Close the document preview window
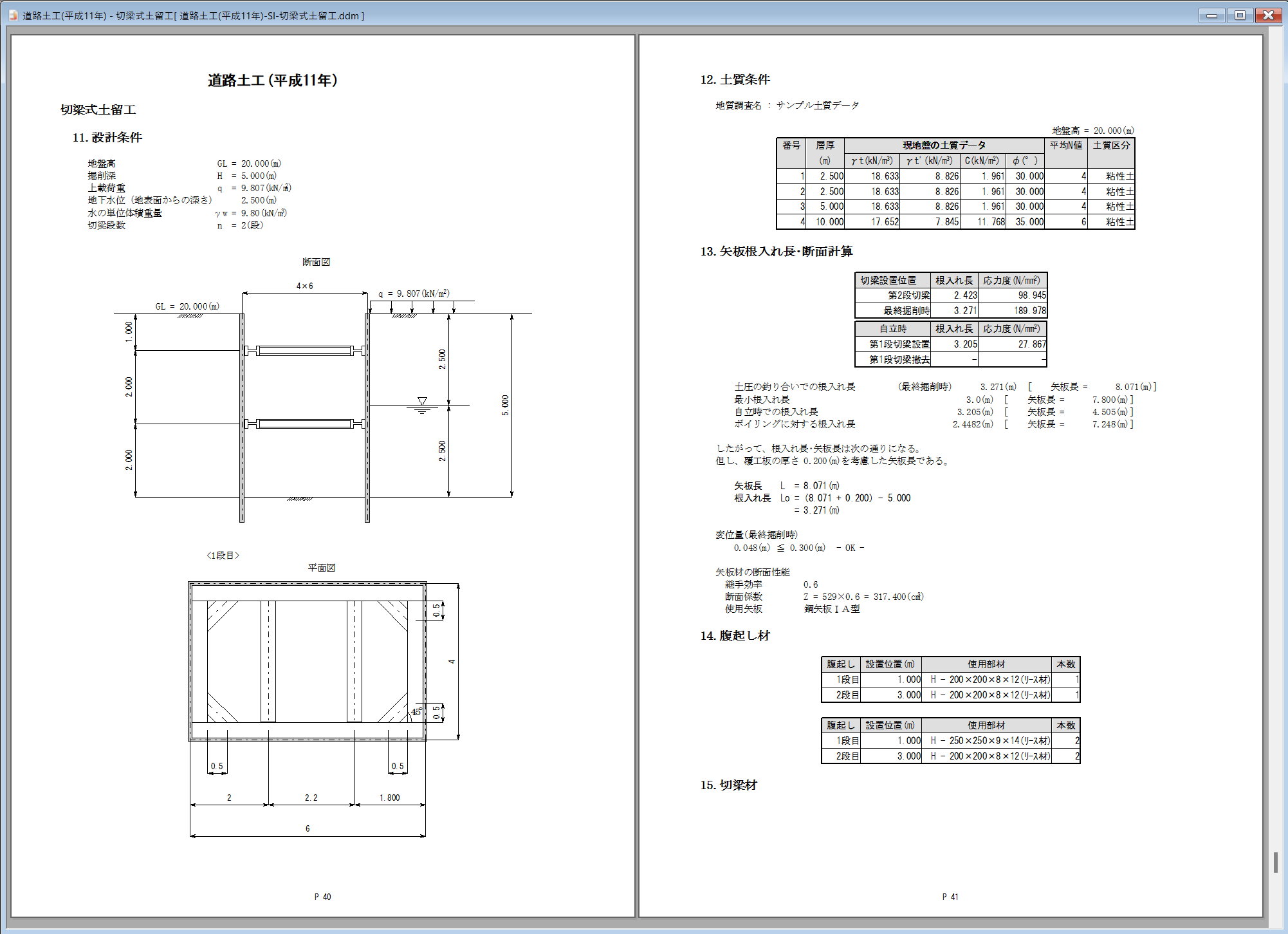The height and width of the screenshot is (934, 1288). [1268, 15]
